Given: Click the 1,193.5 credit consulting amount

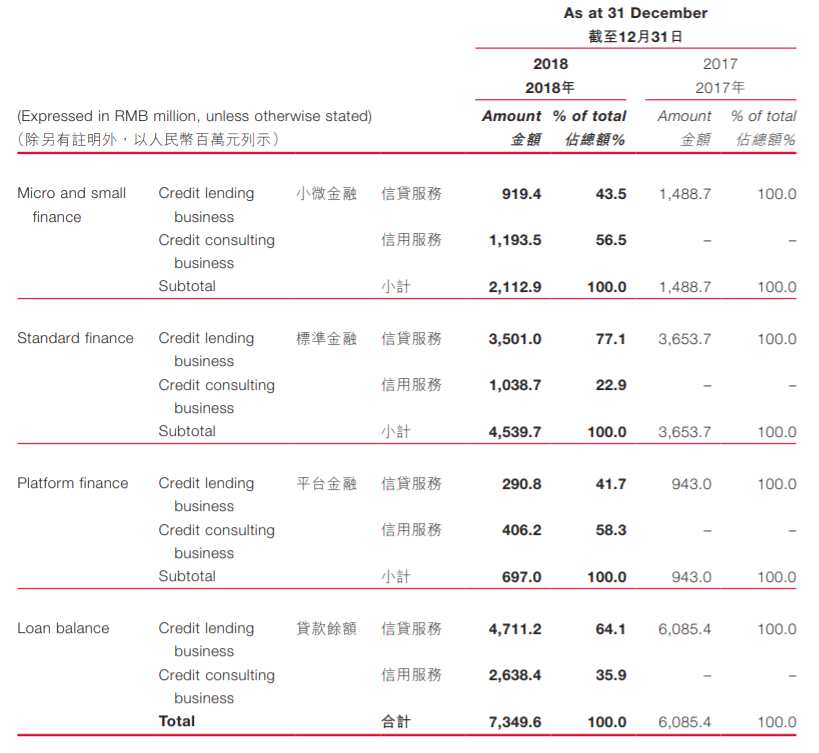Looking at the screenshot, I should click(x=515, y=240).
